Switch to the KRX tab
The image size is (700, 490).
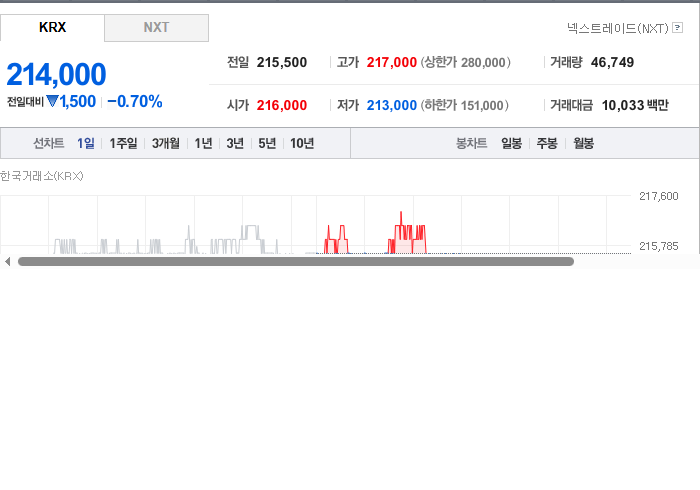tap(52, 28)
